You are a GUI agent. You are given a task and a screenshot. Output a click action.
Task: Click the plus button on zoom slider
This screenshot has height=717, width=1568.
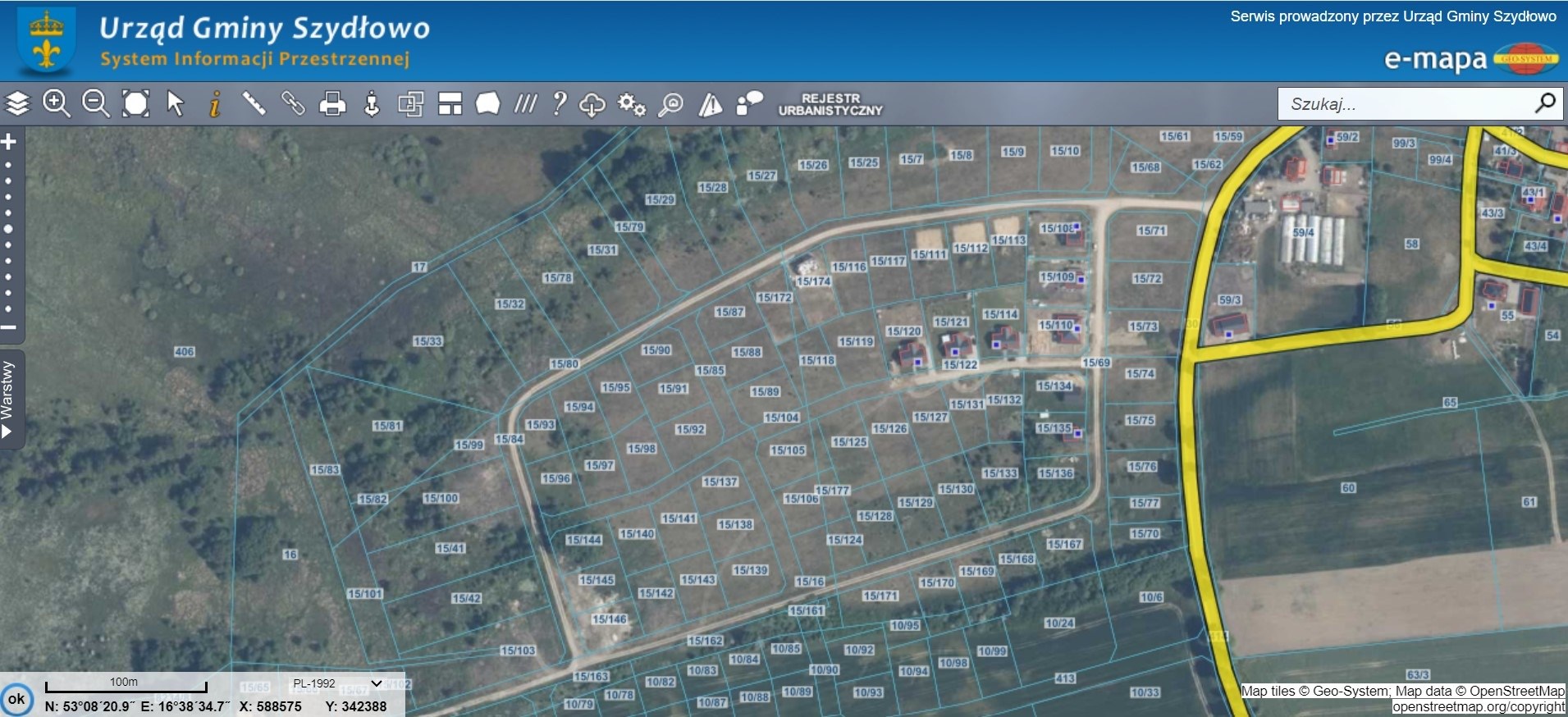(x=9, y=142)
